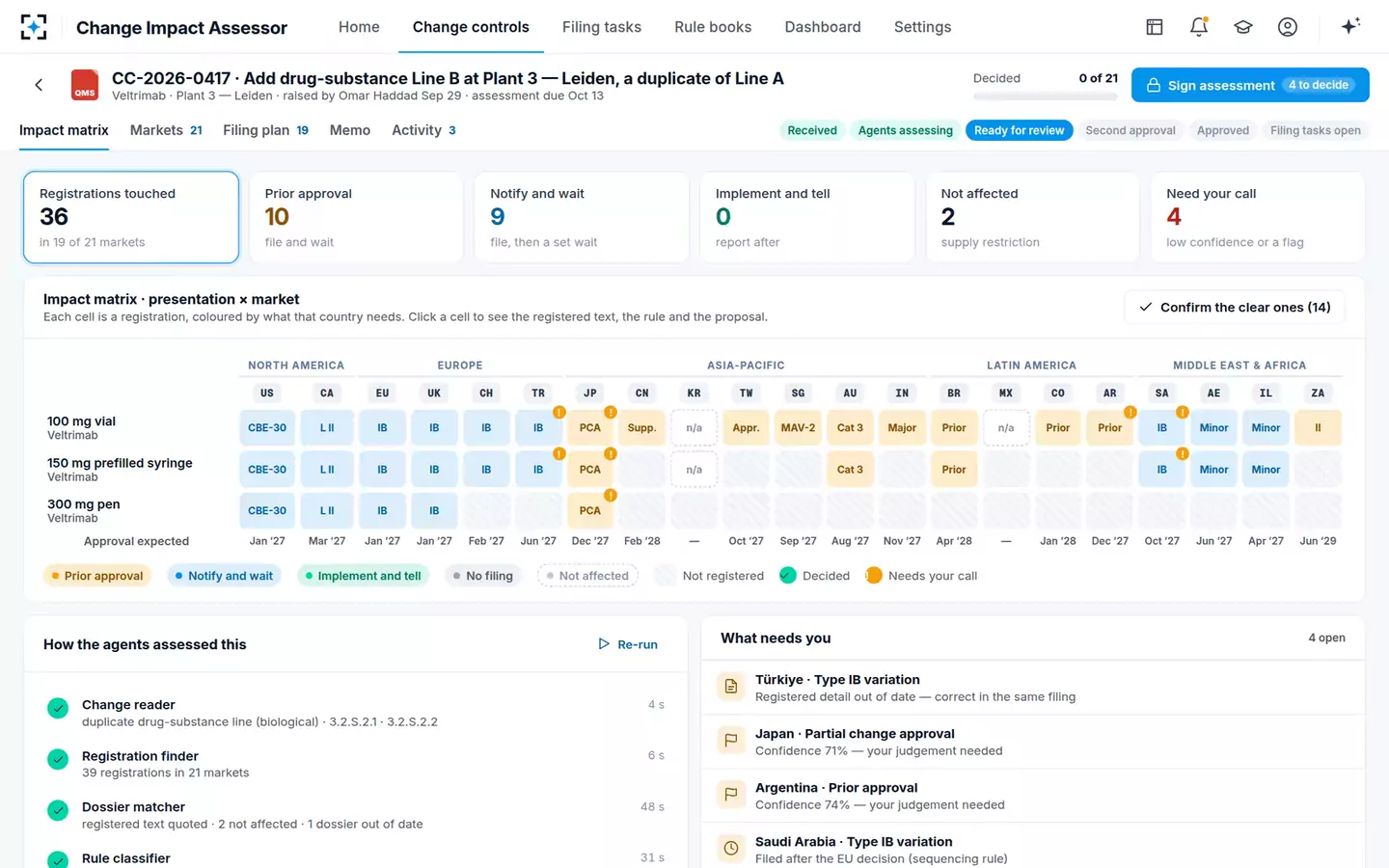Open the 100 mg vial ZA II cell

(1318, 427)
